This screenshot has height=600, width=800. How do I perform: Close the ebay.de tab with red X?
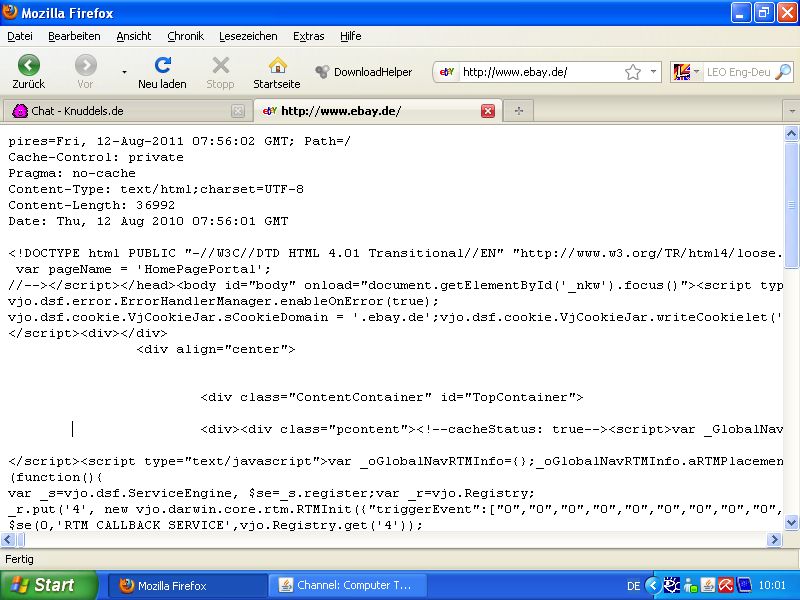488,111
